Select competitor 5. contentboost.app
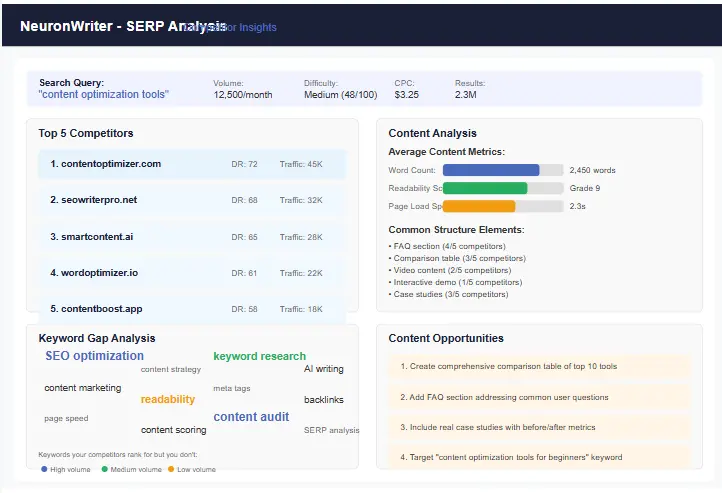The height and width of the screenshot is (493, 722). tap(192, 309)
